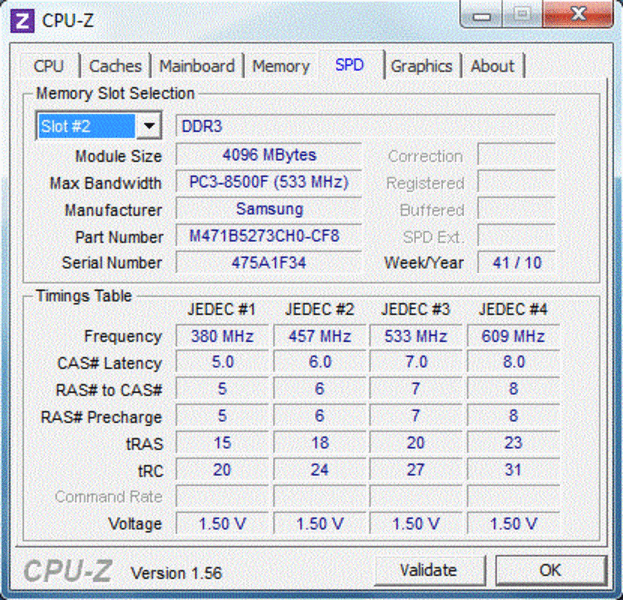Screen dimensions: 623x600
Task: Click the 609 MHz frequency cell
Action: click(513, 336)
